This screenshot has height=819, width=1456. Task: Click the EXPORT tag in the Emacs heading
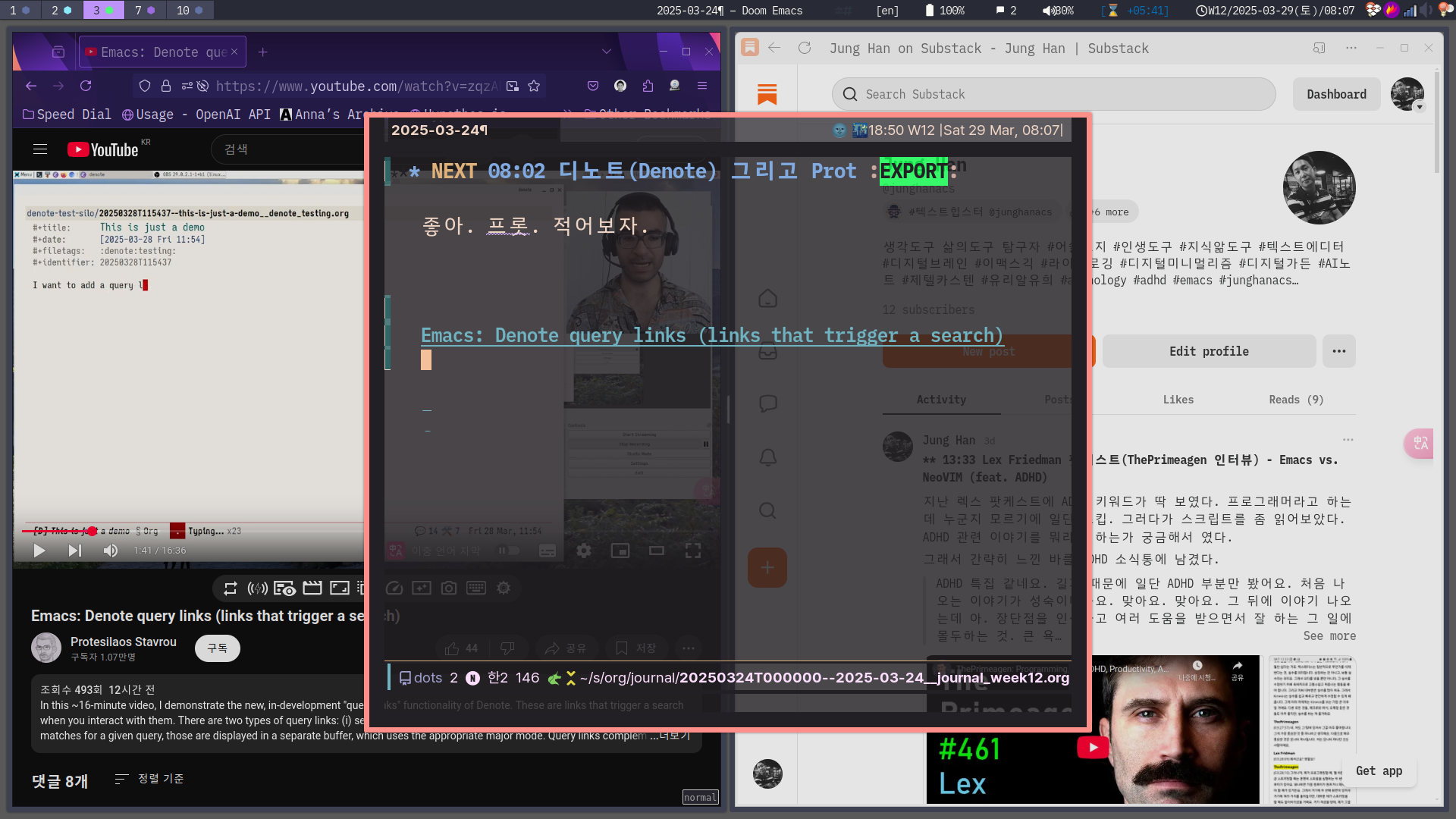tap(913, 171)
